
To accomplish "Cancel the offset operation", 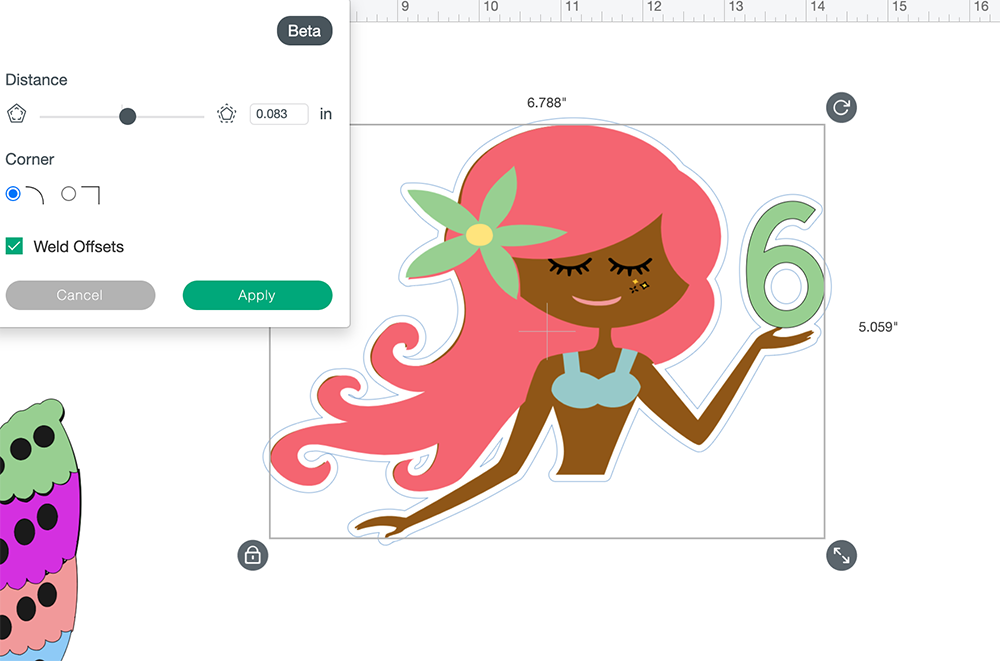I will click(x=80, y=295).
